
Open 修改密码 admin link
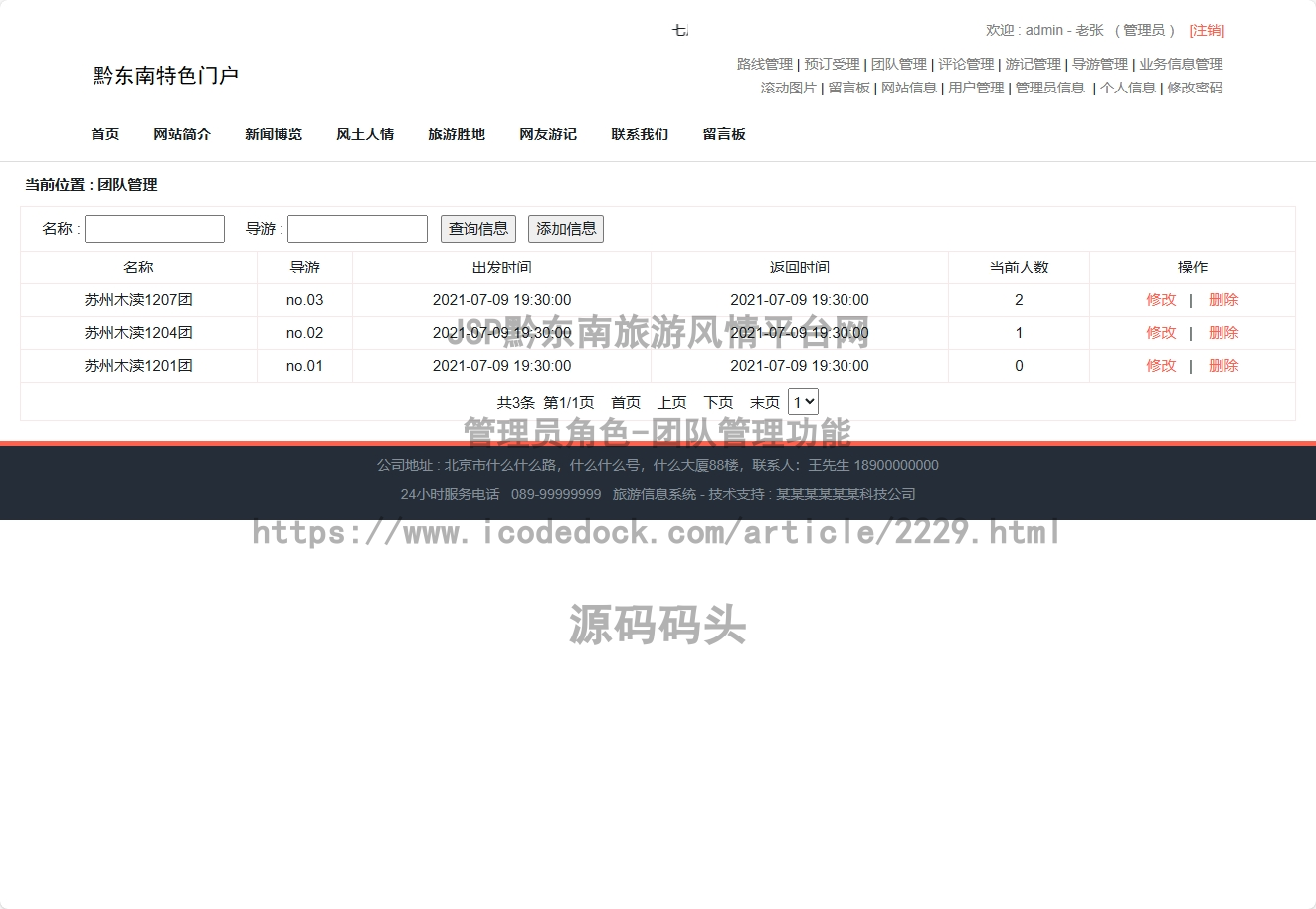[x=1195, y=88]
